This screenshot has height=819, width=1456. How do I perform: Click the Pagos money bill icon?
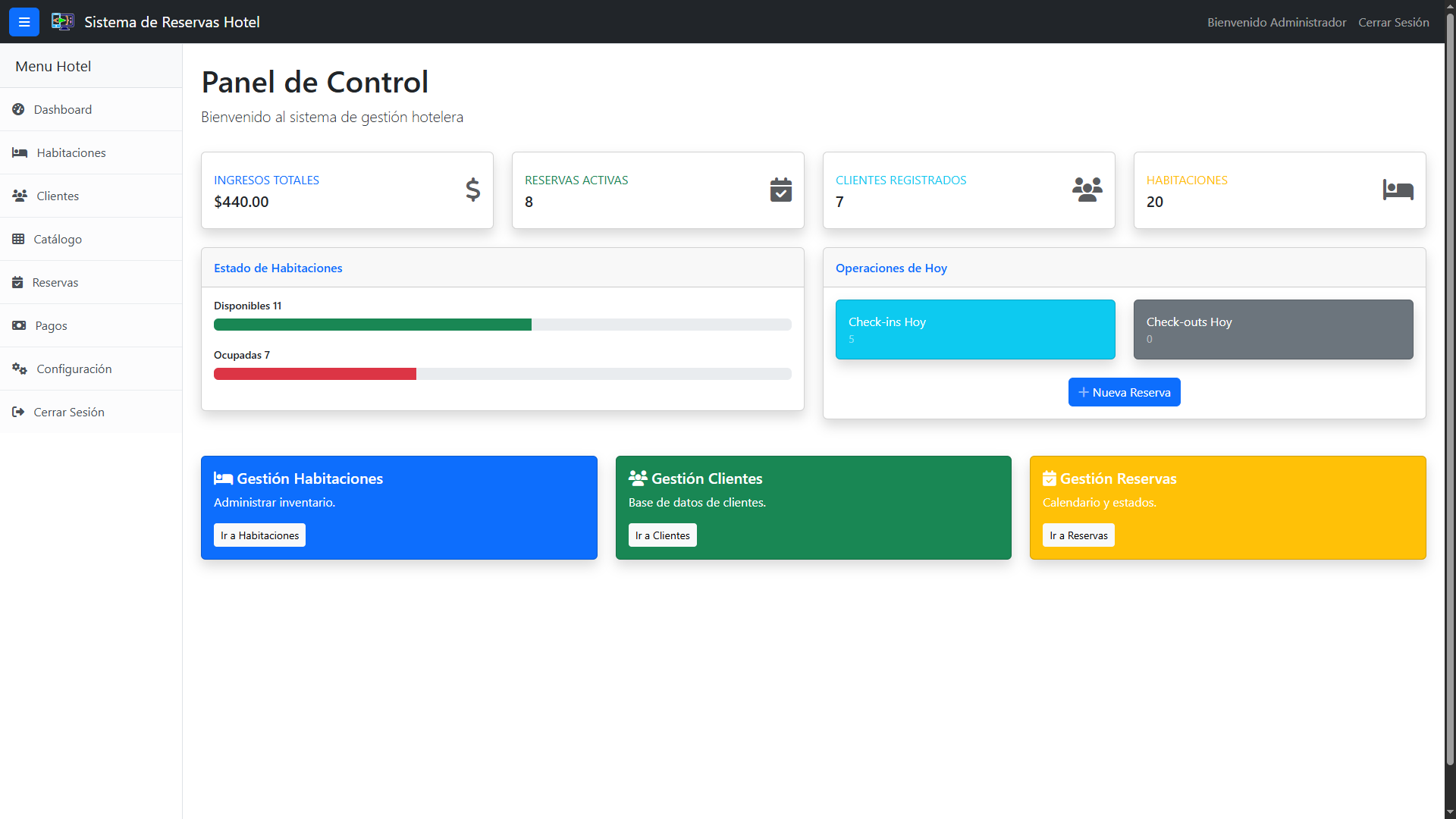coord(19,325)
